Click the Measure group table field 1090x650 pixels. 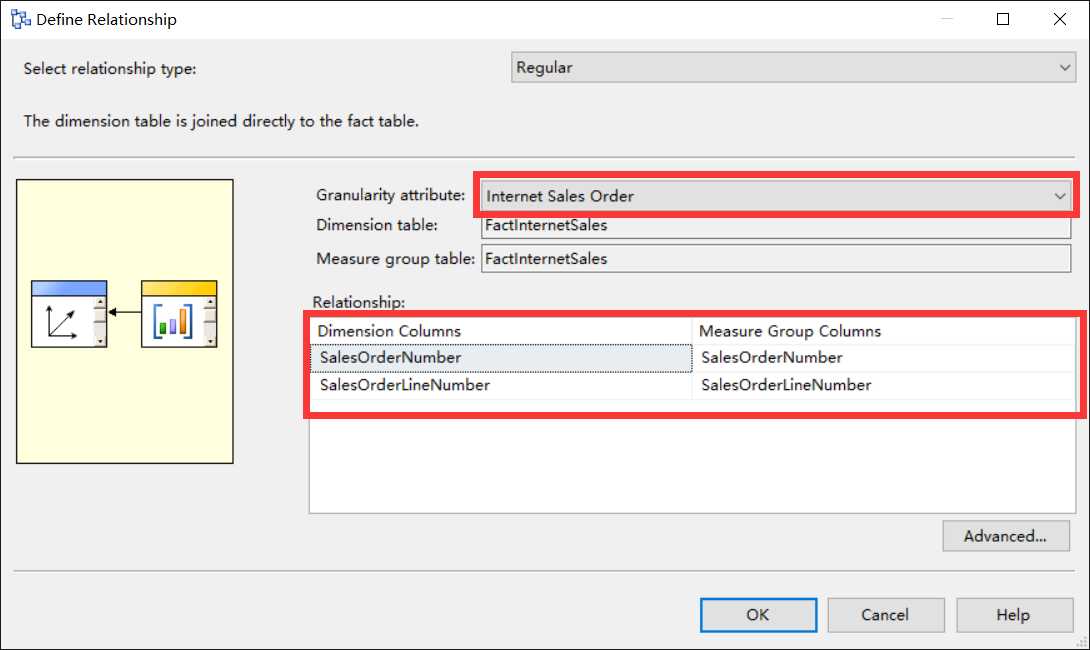pyautogui.click(x=776, y=259)
